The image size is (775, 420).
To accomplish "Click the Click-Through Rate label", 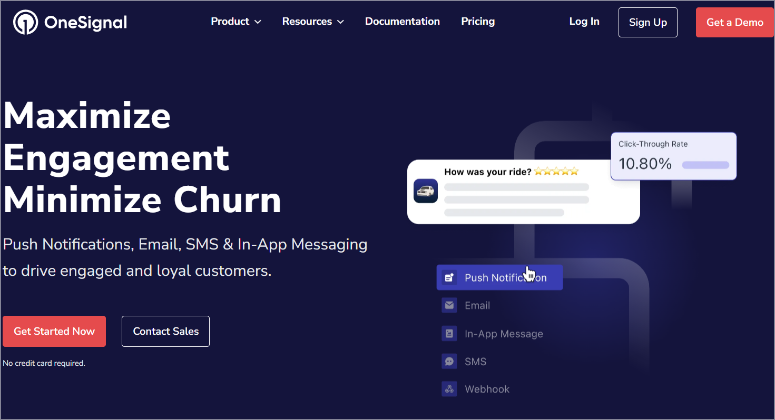I will [x=653, y=144].
